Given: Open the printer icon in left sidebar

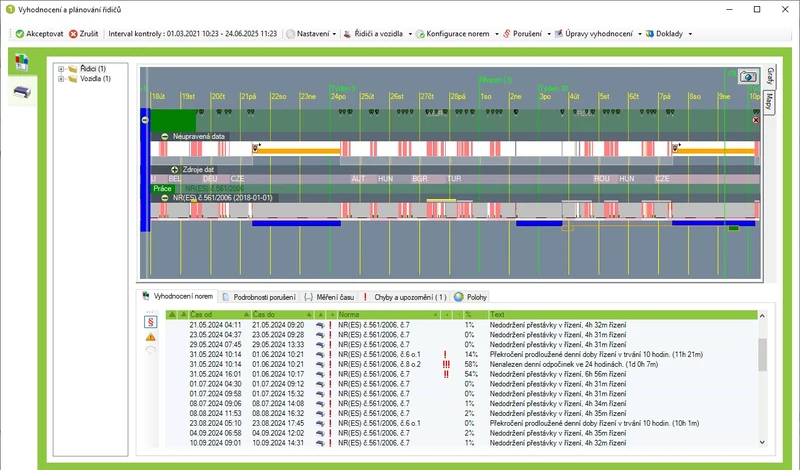Looking at the screenshot, I should point(22,92).
